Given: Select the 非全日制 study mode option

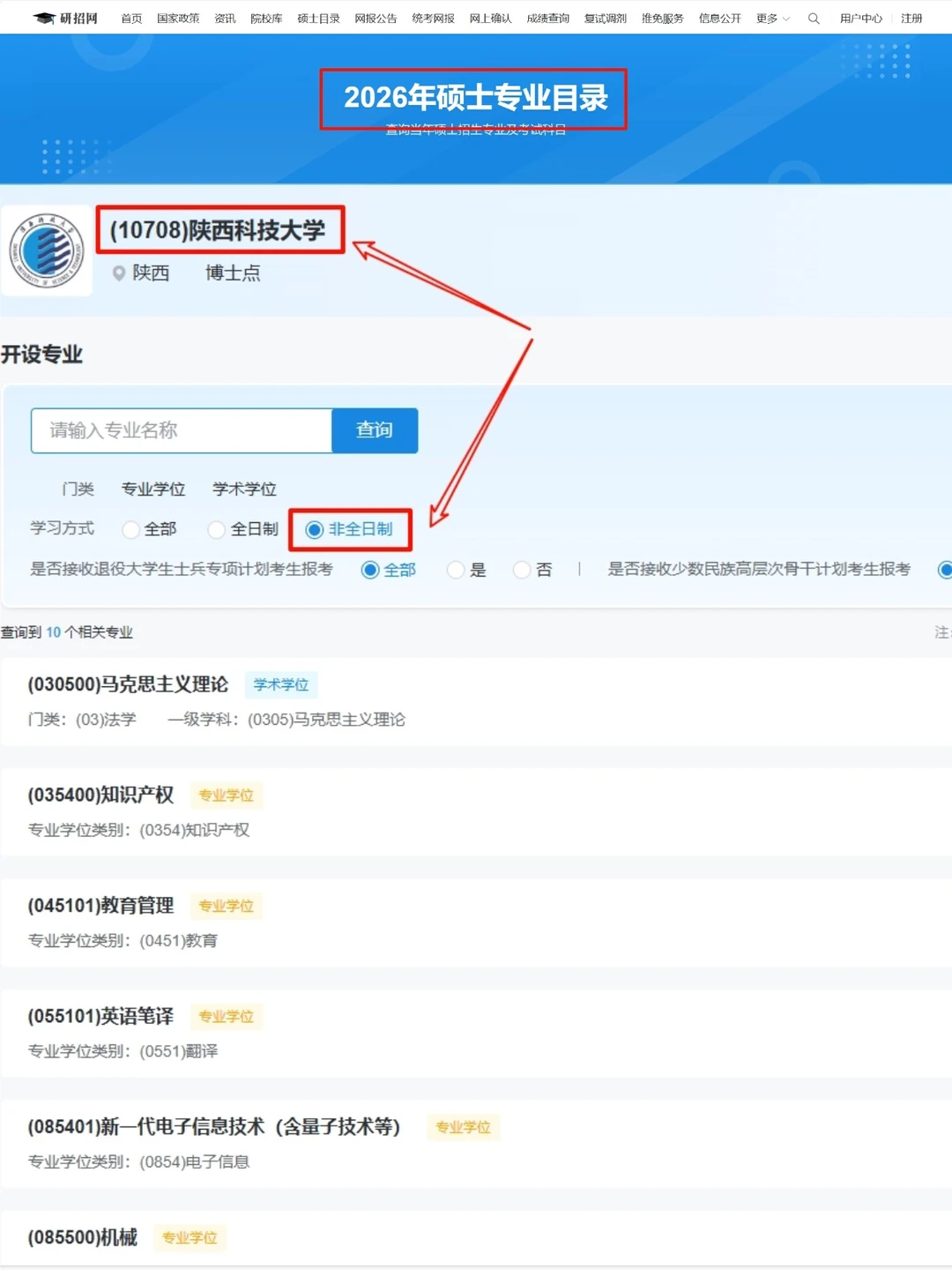Looking at the screenshot, I should click(315, 529).
